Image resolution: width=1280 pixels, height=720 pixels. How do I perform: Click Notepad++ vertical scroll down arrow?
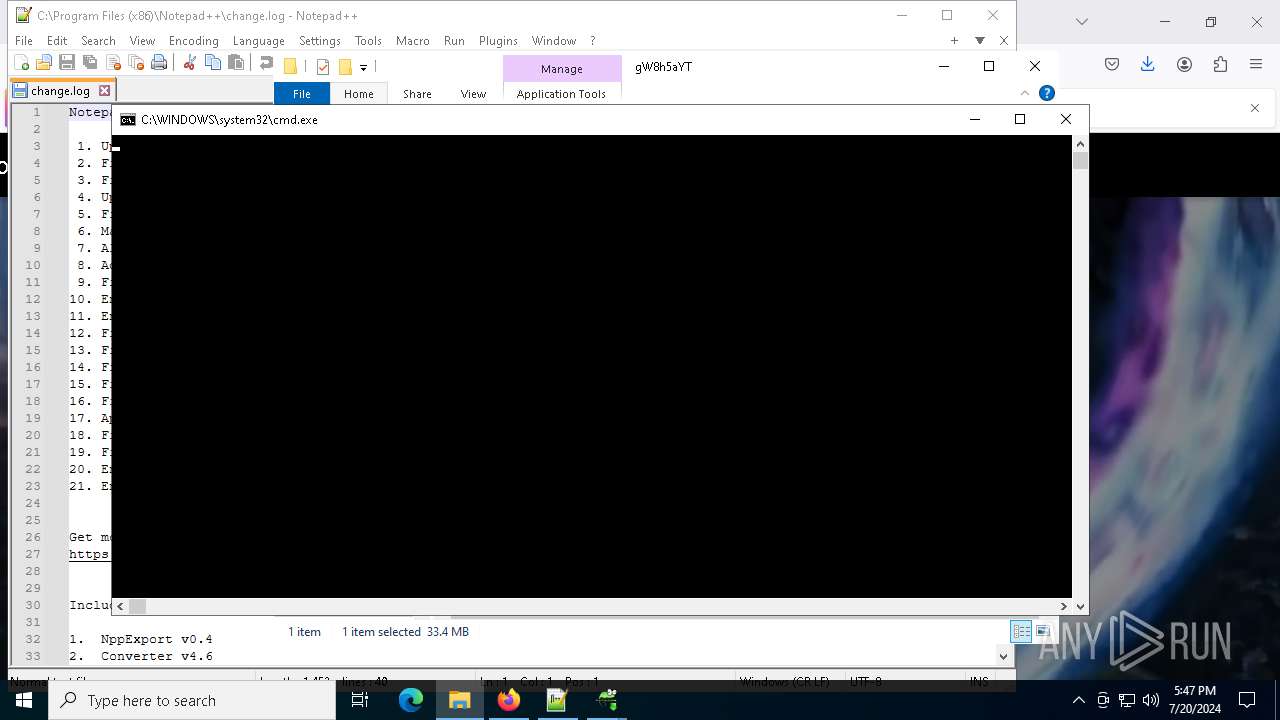[1003, 656]
